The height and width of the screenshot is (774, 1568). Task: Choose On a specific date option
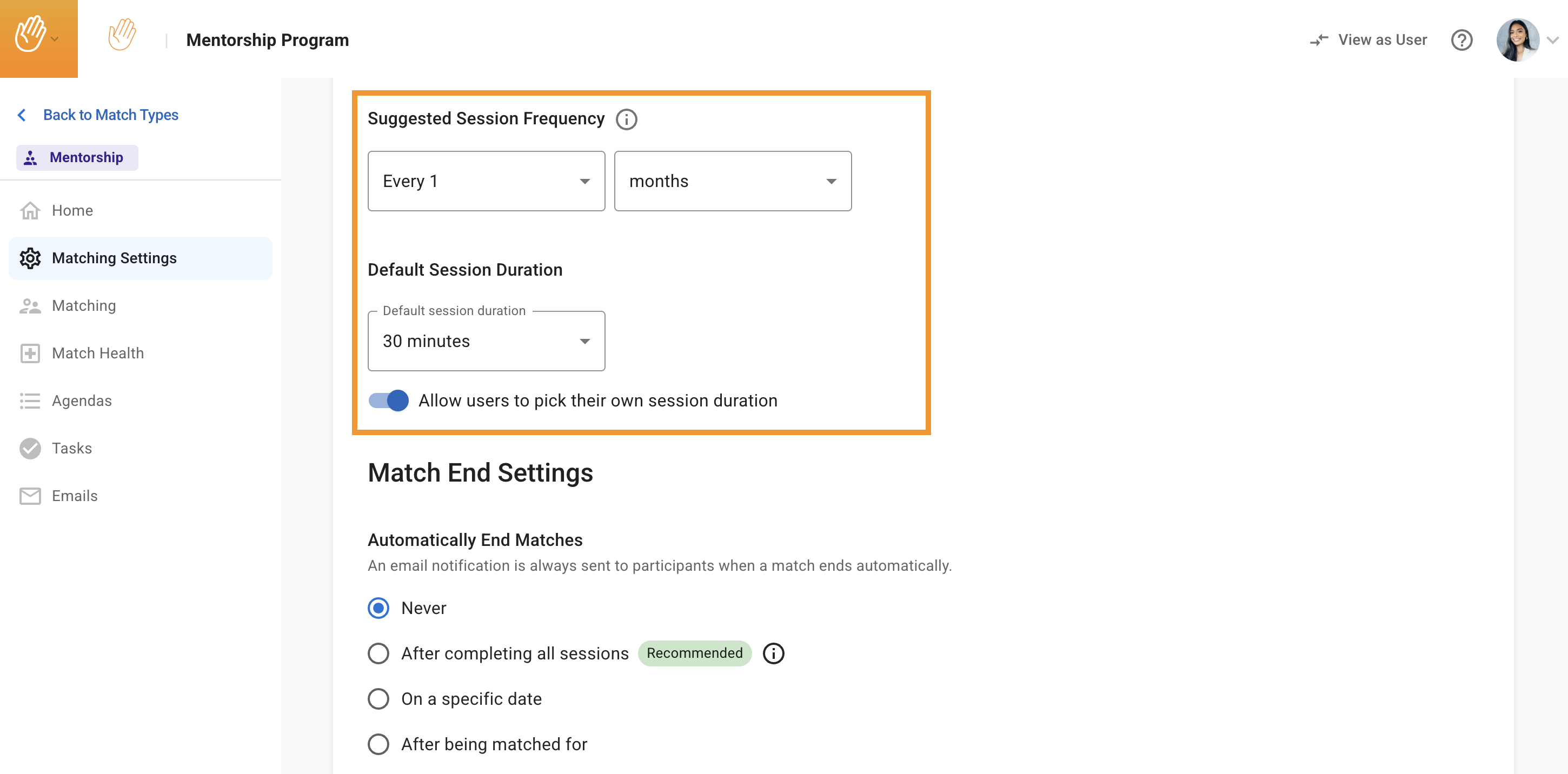[x=378, y=698]
